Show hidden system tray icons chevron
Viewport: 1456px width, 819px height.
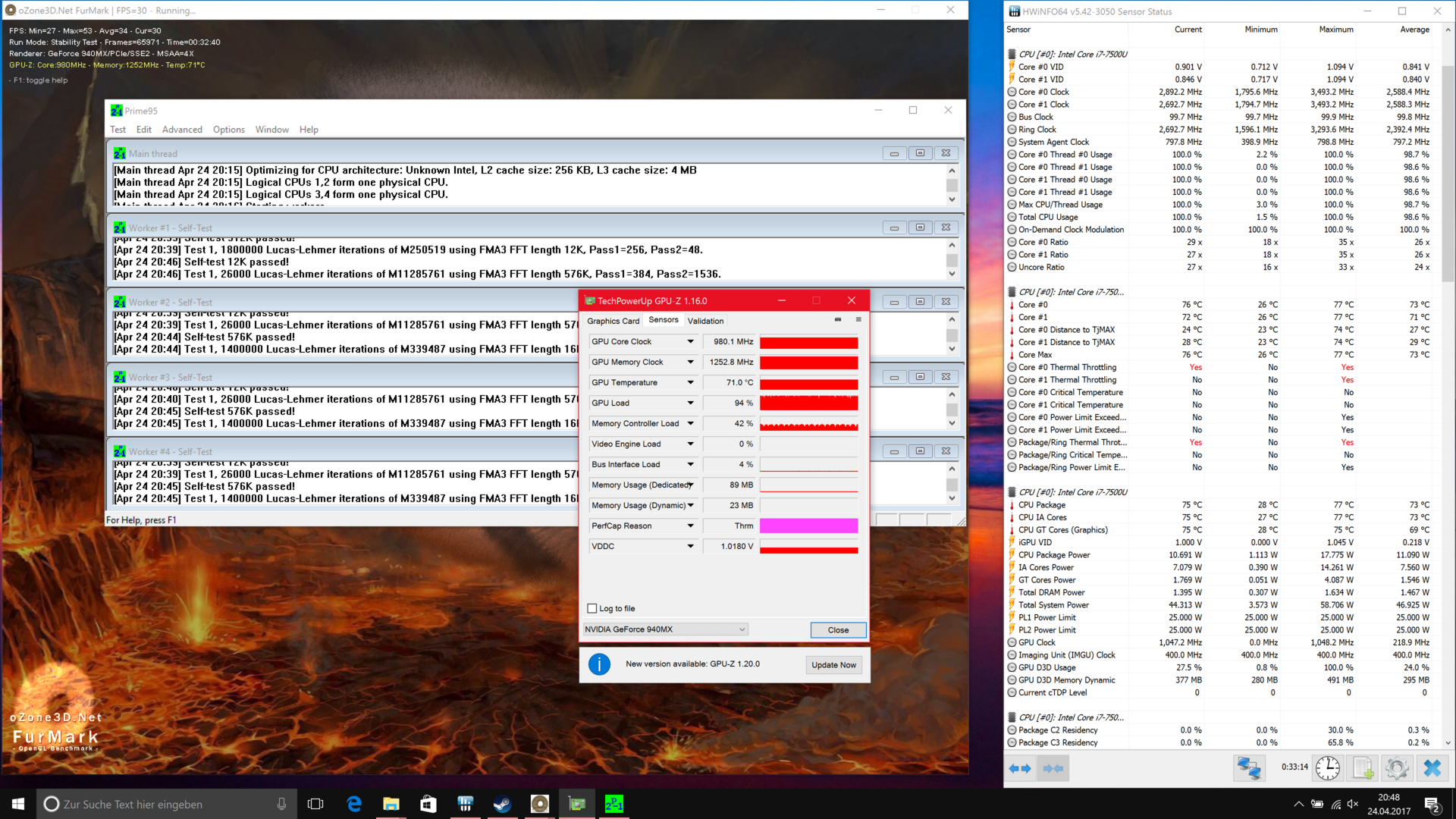pyautogui.click(x=1298, y=805)
